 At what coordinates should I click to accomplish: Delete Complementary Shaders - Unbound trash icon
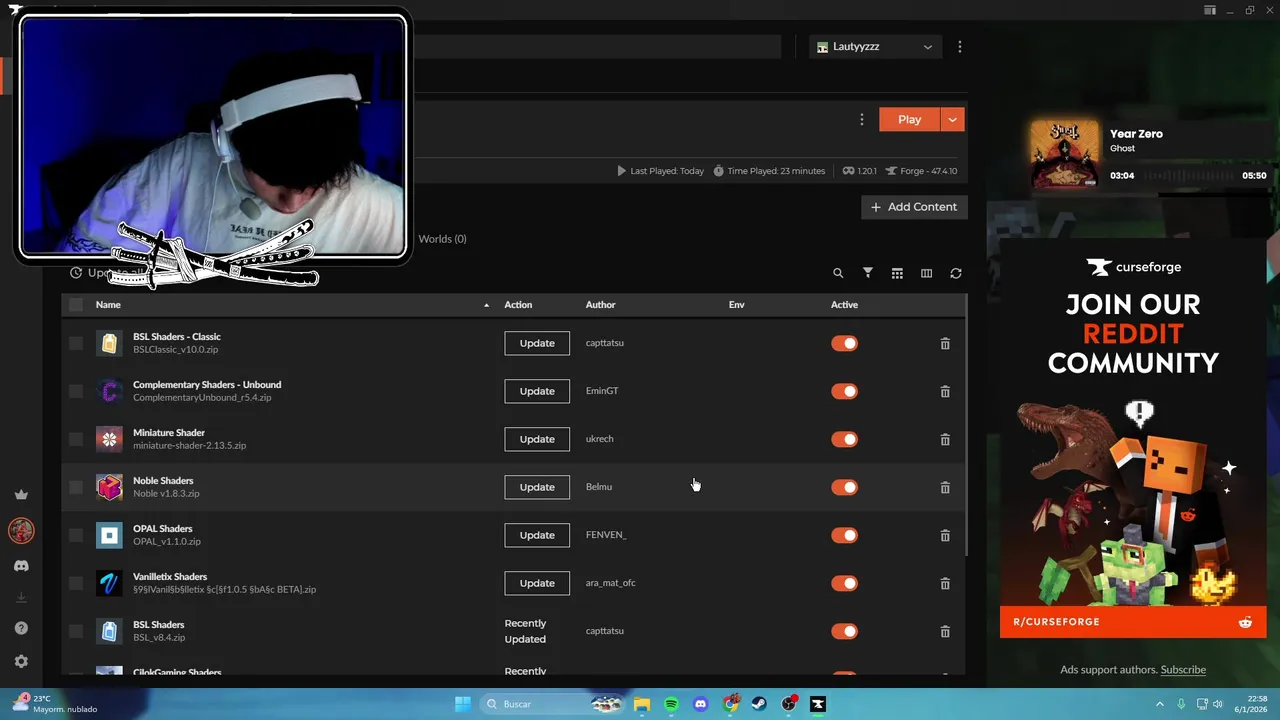coord(945,391)
